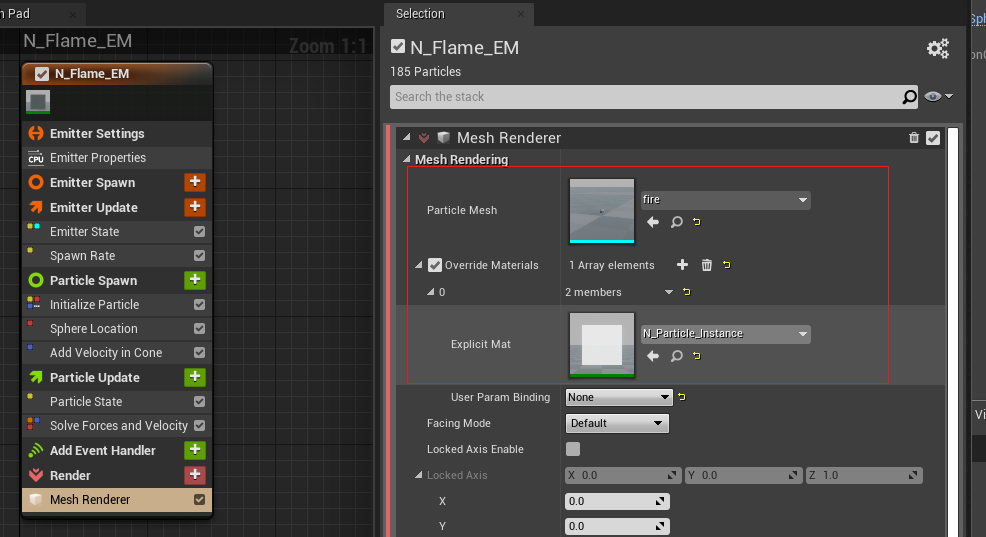Add module to Particle Update

[x=195, y=377]
